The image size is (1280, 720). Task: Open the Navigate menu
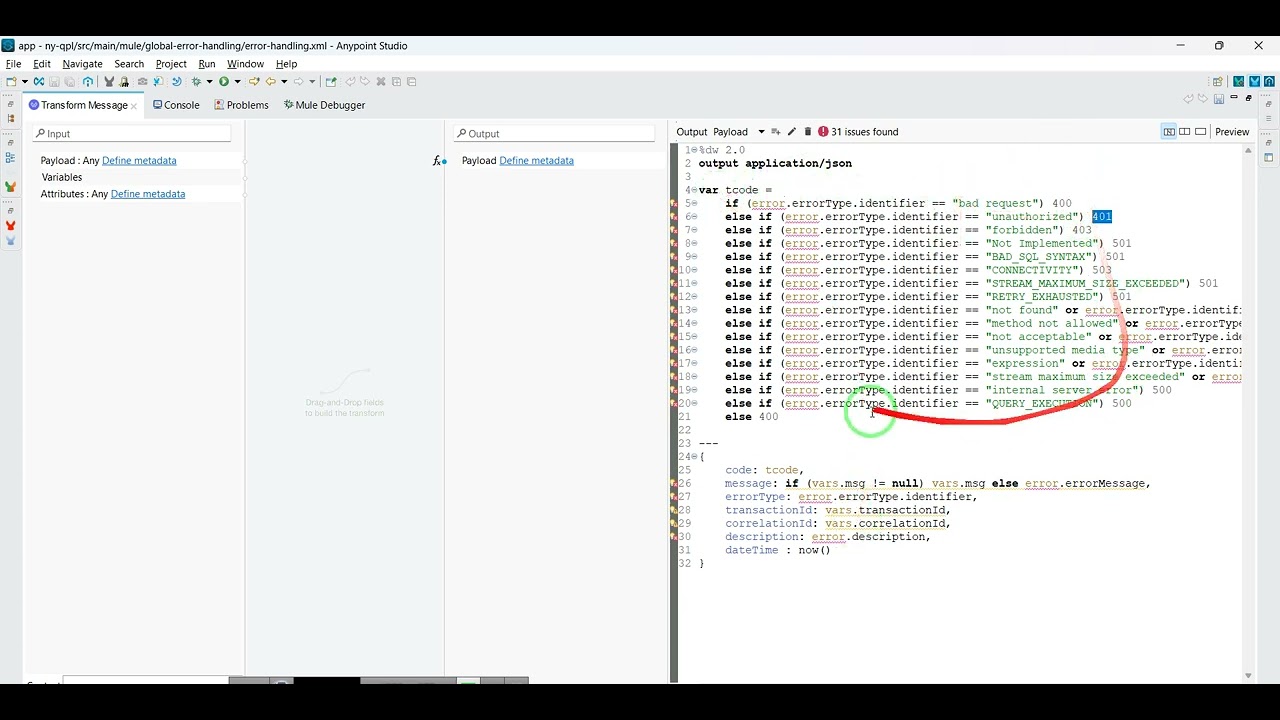(82, 64)
